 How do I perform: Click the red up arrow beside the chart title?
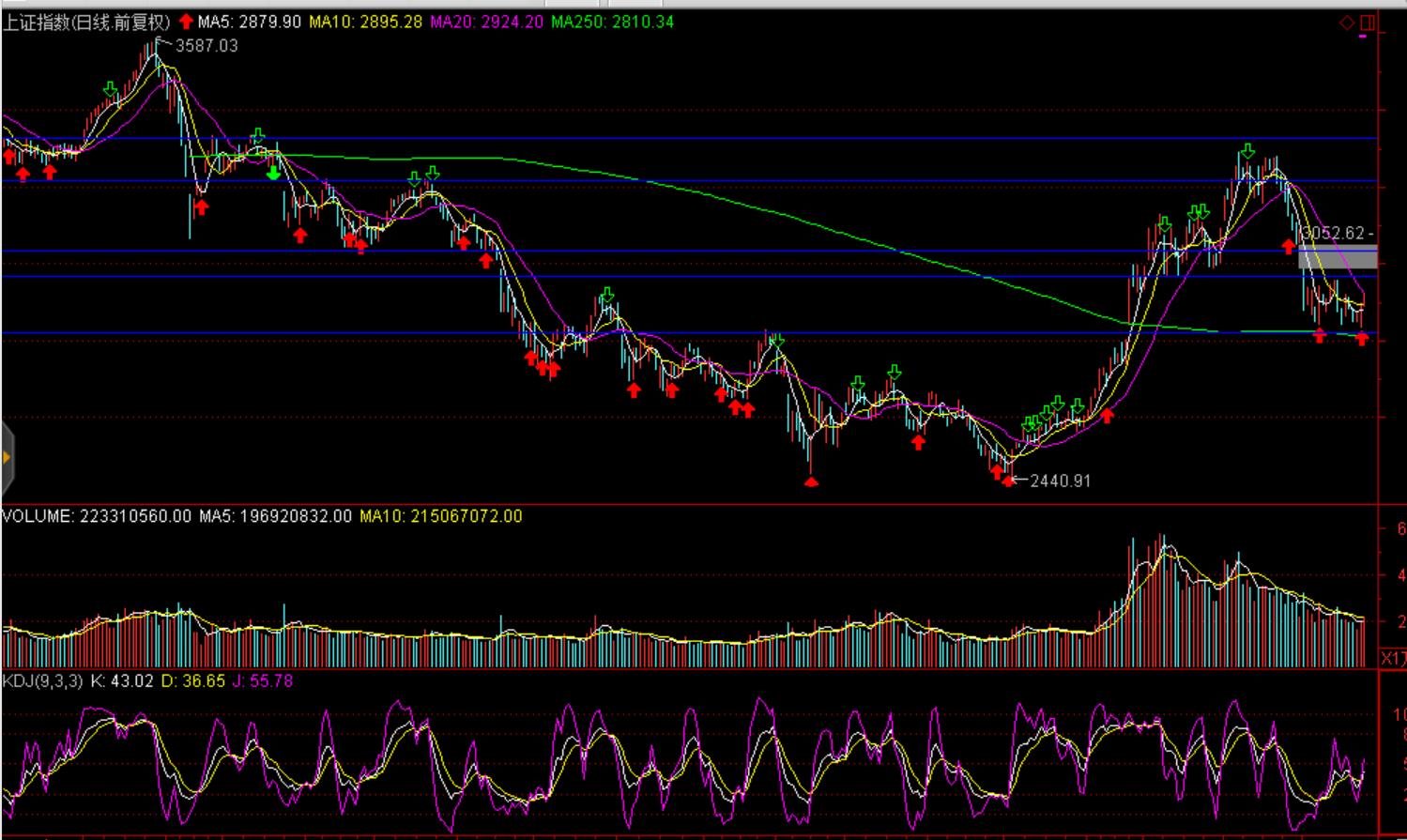pyautogui.click(x=186, y=22)
